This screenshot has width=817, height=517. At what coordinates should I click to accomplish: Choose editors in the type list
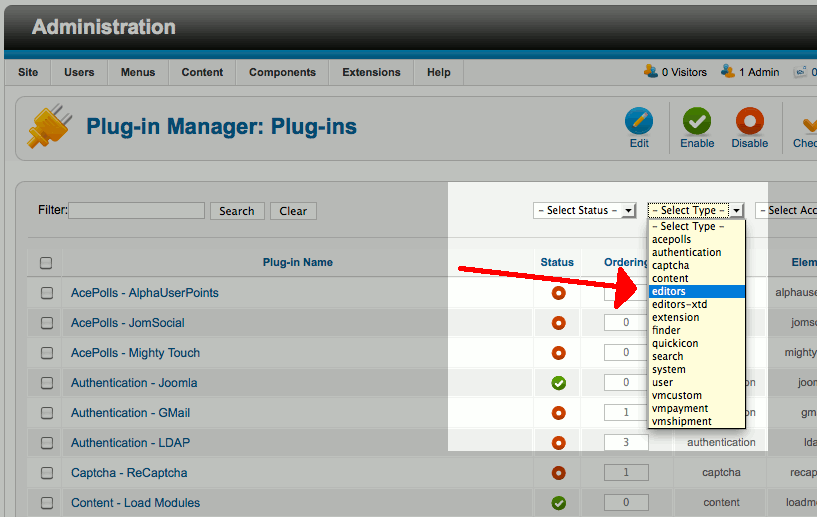(x=697, y=291)
